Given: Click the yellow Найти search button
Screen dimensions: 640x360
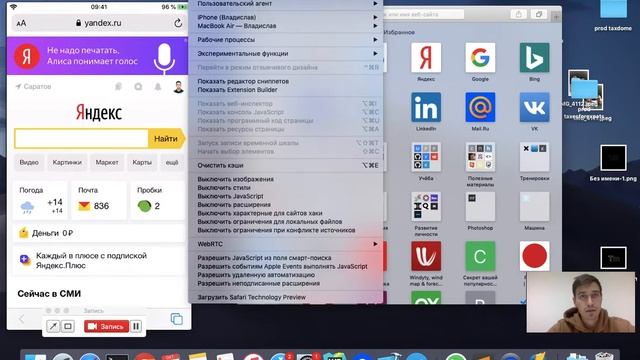Looking at the screenshot, I should click(x=166, y=139).
